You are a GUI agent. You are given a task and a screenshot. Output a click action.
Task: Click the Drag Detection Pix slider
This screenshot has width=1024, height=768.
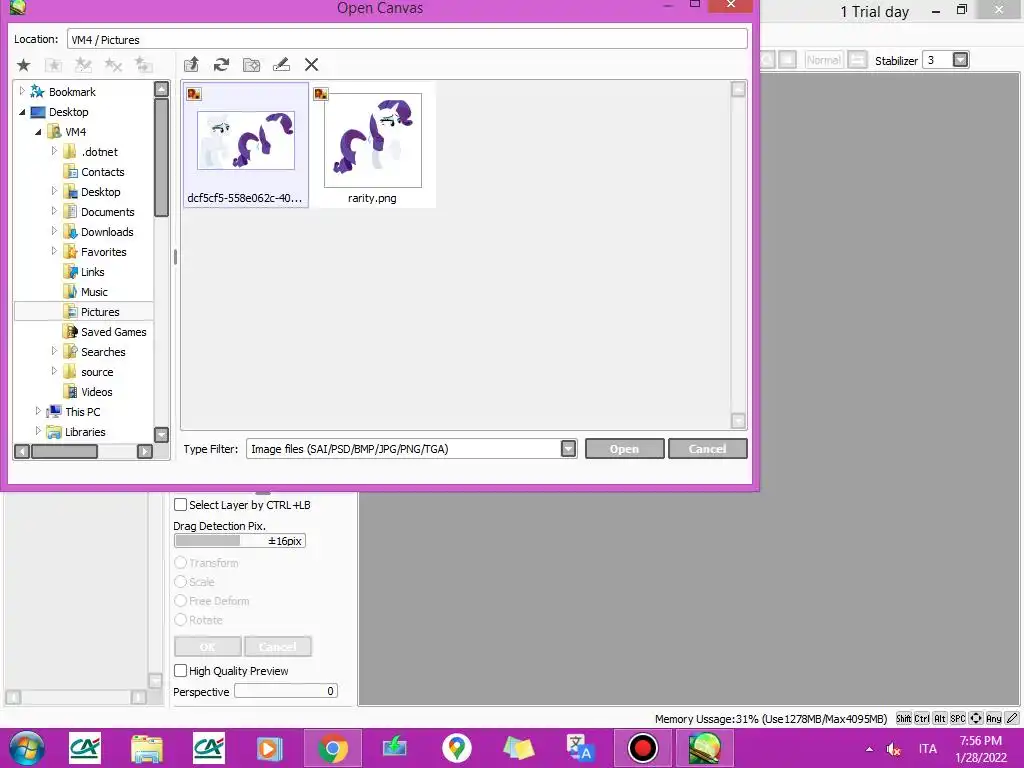coord(240,541)
